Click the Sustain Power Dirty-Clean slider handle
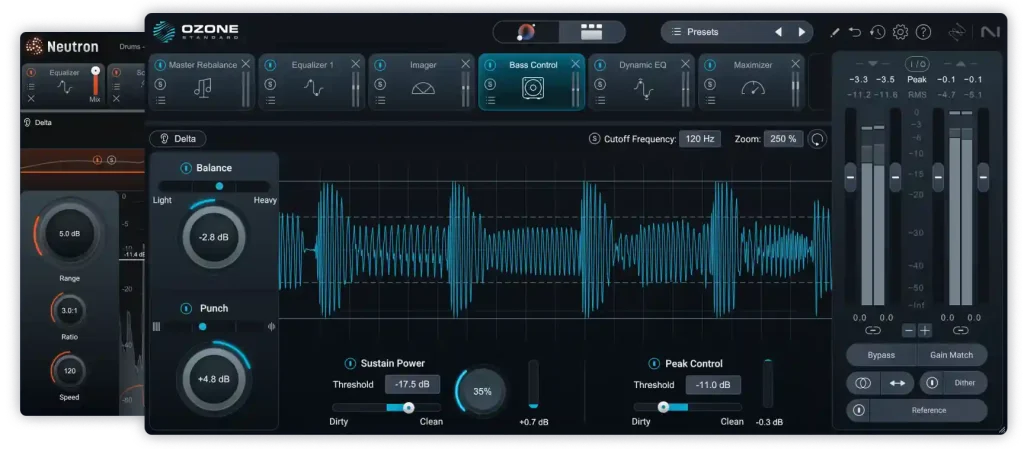The width and height of the screenshot is (1024, 449). pyautogui.click(x=408, y=407)
